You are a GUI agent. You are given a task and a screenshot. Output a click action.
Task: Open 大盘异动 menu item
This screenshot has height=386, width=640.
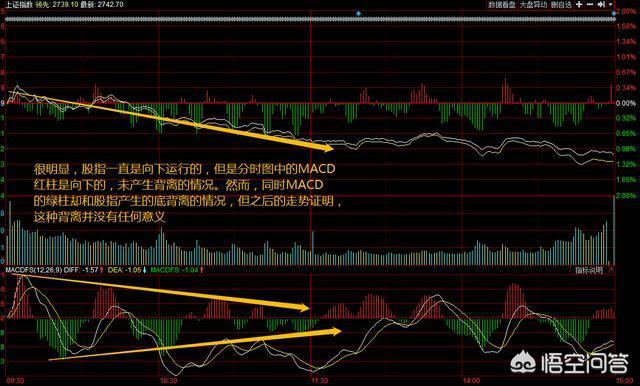533,5
